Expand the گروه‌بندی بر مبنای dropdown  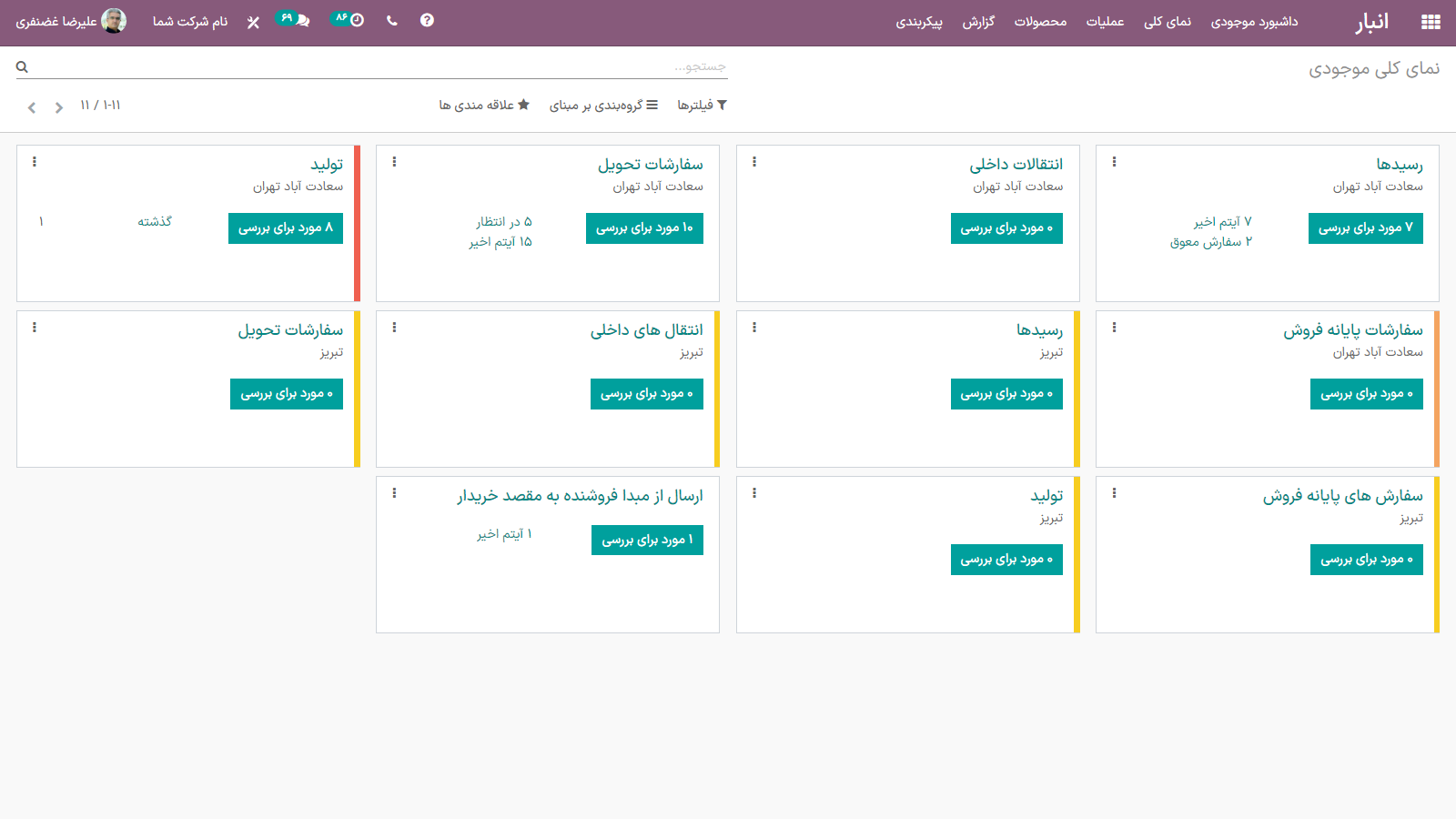tap(602, 106)
